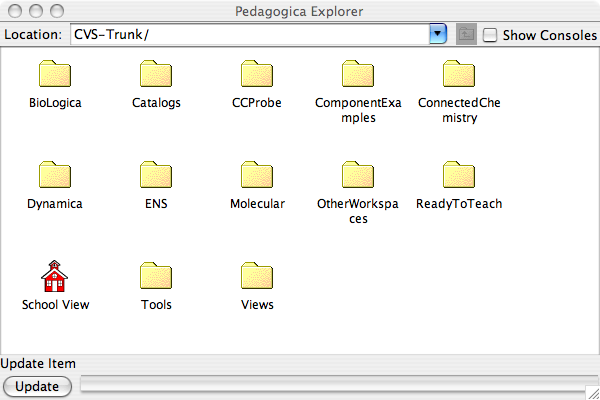The width and height of the screenshot is (600, 400).
Task: Select the ENS folder icon
Action: [x=156, y=175]
